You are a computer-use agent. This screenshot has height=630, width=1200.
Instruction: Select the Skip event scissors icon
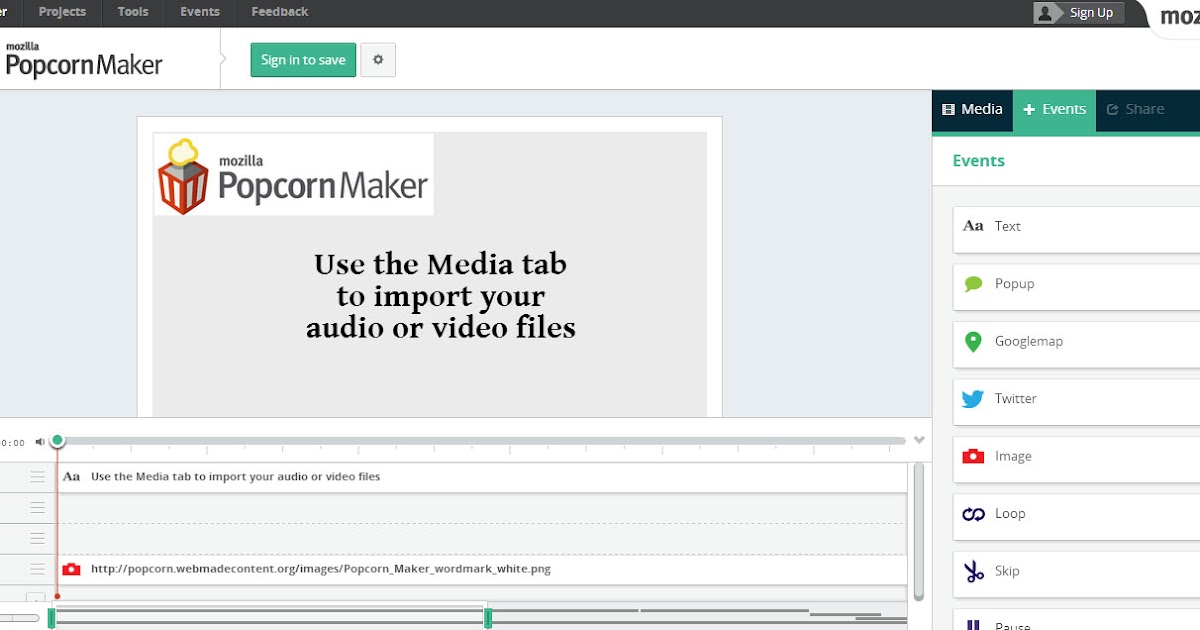coord(973,570)
